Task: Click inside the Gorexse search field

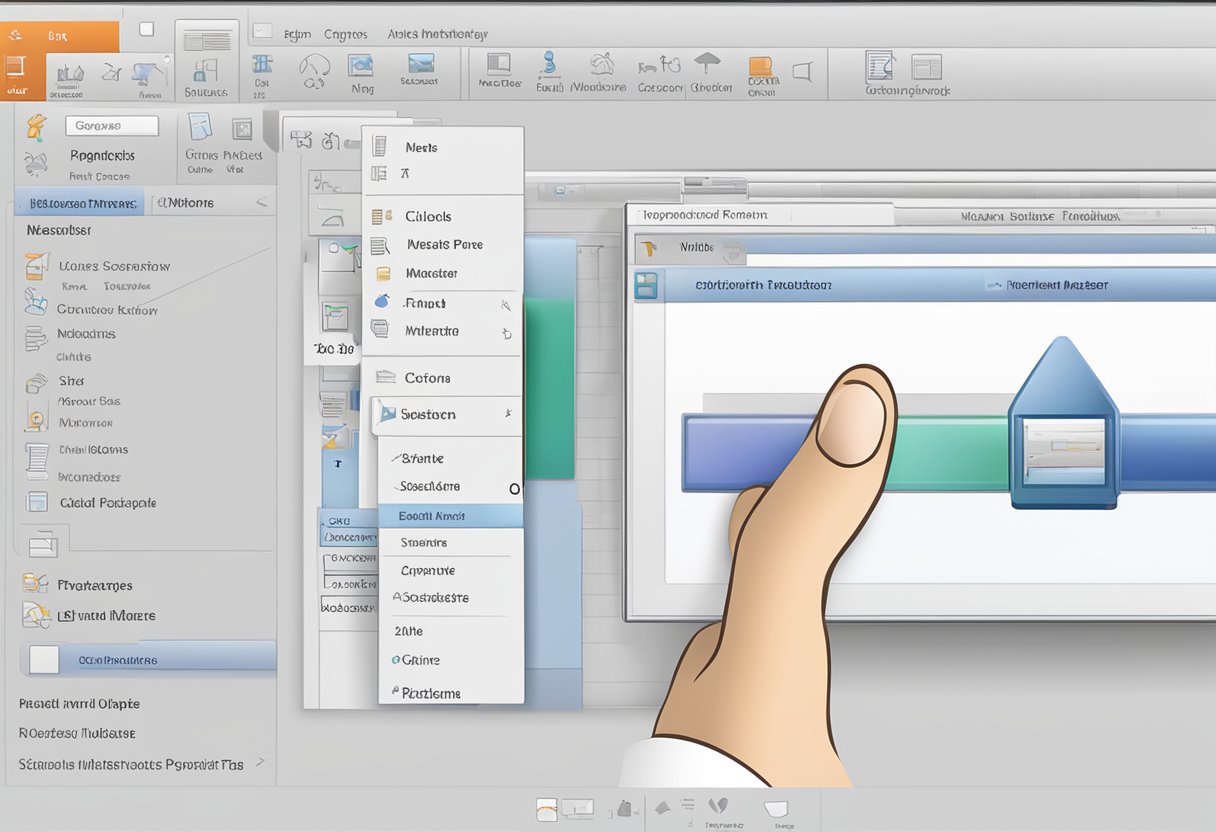Action: coord(112,125)
